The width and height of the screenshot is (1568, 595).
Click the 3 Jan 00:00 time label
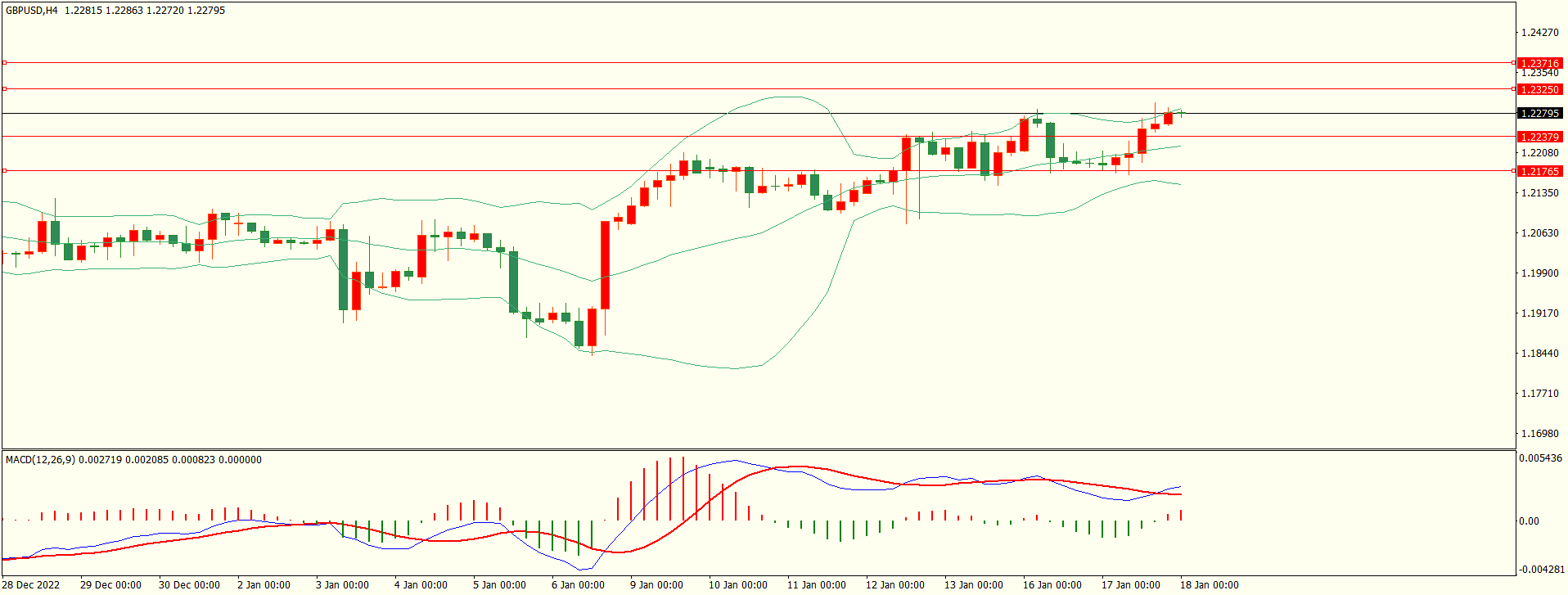coord(342,585)
